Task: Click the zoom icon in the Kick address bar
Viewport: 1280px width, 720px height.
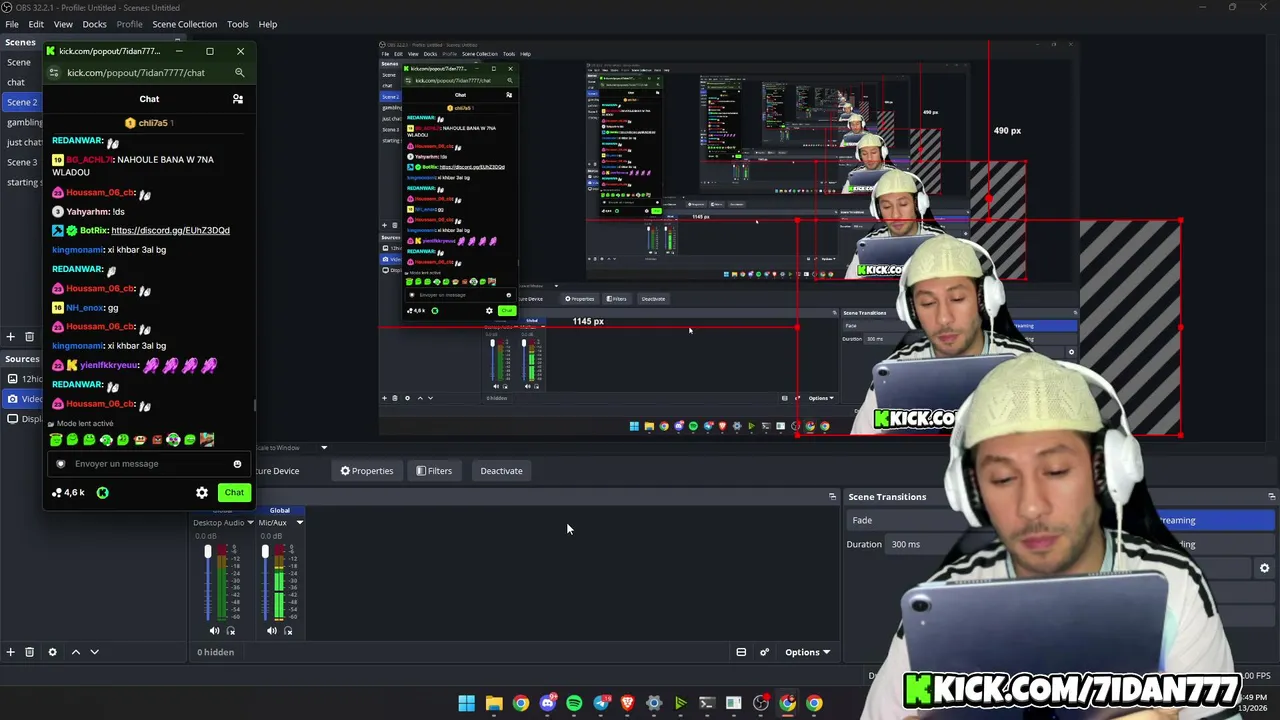Action: coord(239,72)
